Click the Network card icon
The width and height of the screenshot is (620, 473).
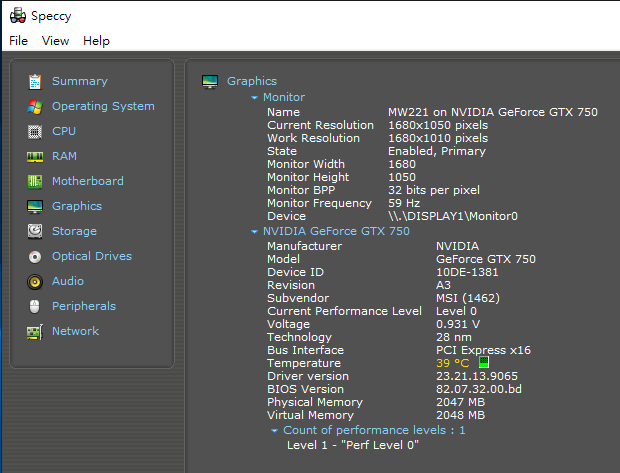click(x=35, y=332)
